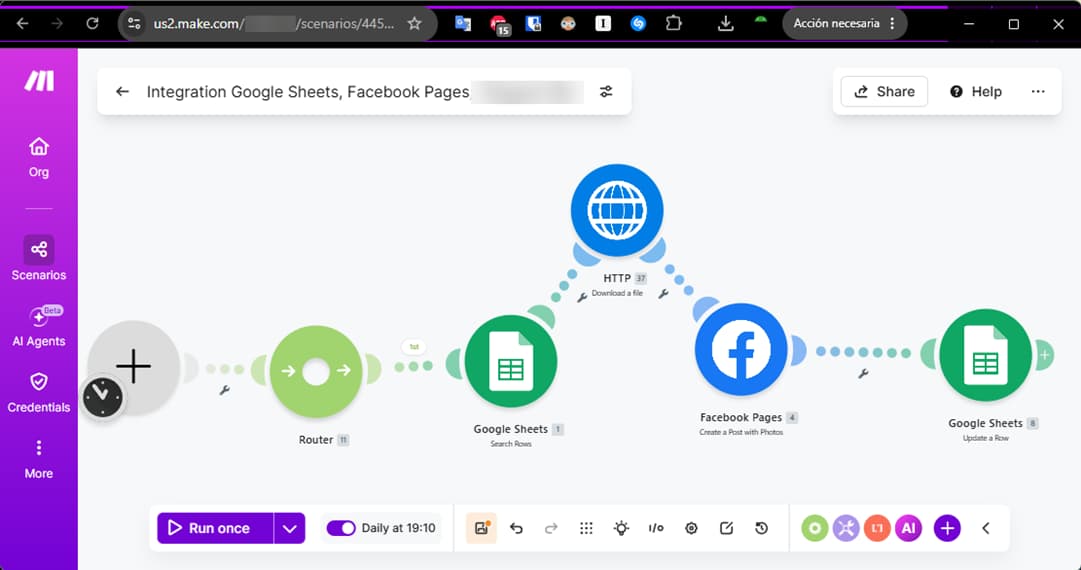Reload the page in browser
The width and height of the screenshot is (1081, 570).
[92, 23]
